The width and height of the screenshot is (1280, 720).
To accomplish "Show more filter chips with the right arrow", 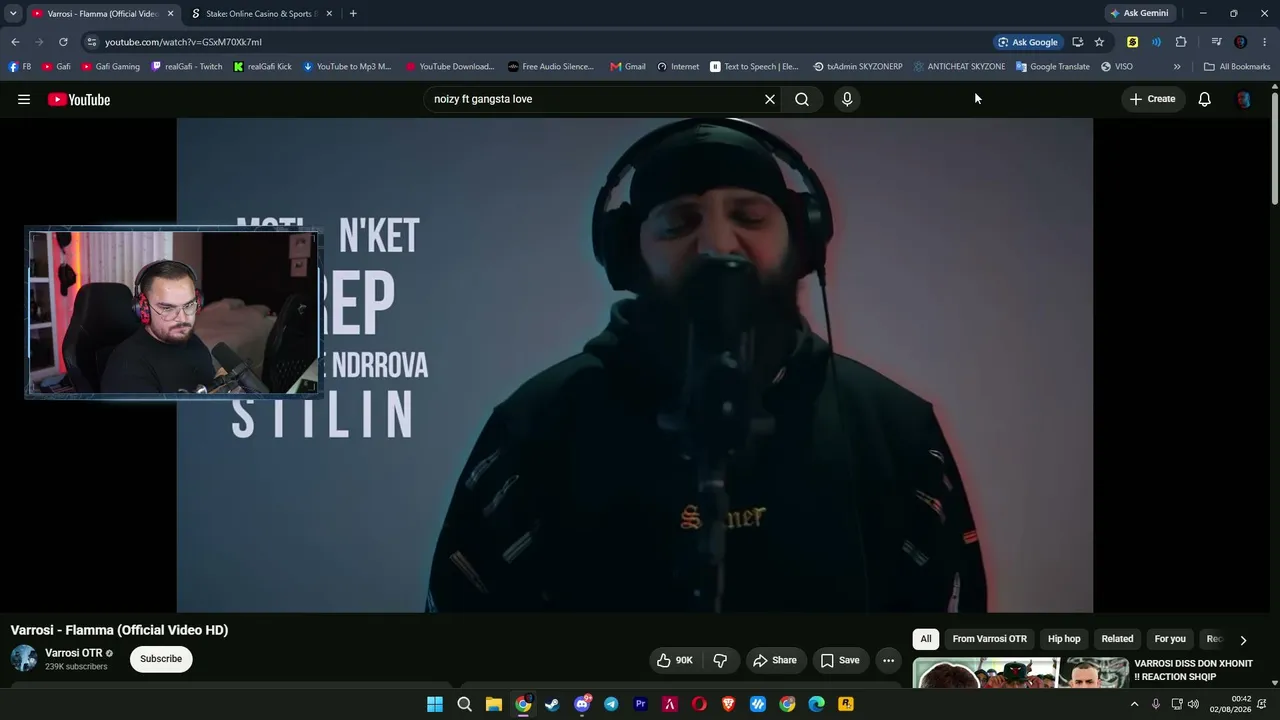I will tap(1243, 640).
